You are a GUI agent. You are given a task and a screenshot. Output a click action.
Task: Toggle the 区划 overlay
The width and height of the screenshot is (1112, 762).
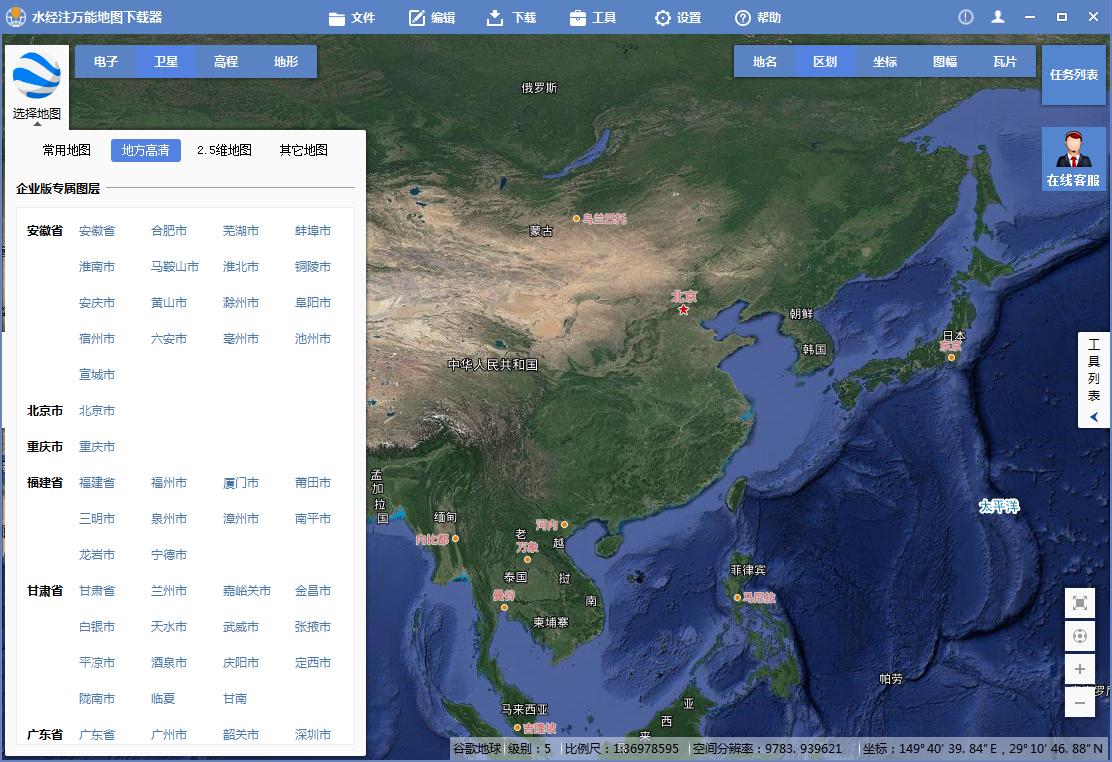click(825, 62)
